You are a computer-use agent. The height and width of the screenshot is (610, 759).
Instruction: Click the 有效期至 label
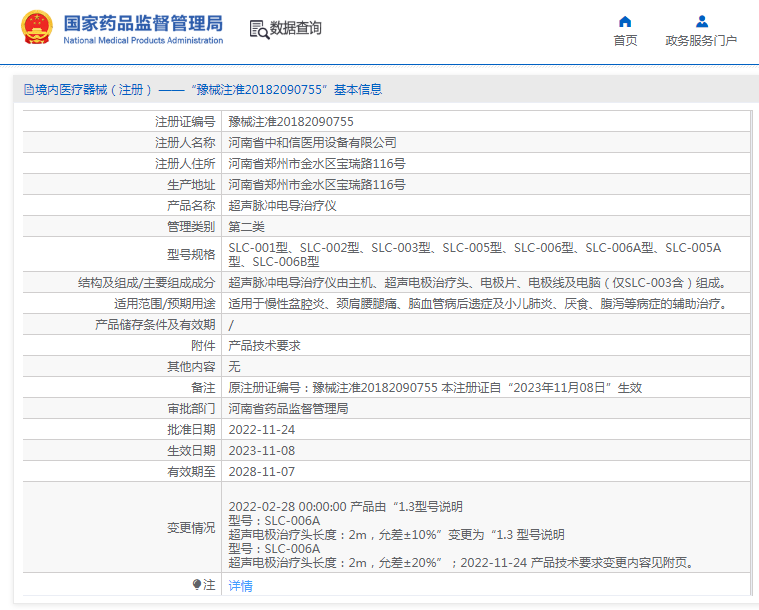[x=191, y=472]
